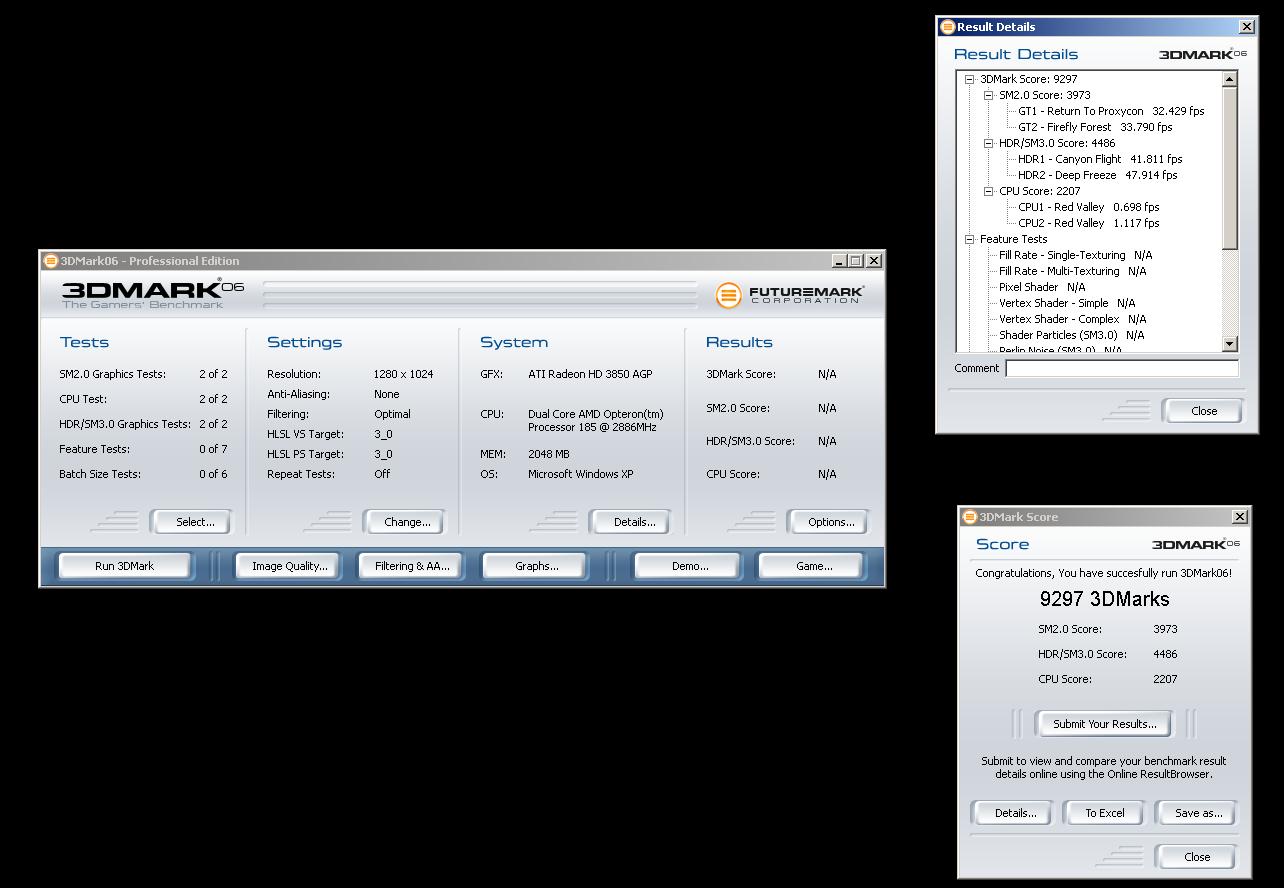The height and width of the screenshot is (888, 1284).
Task: Click 3DMark Score window title icon
Action: pyautogui.click(x=969, y=517)
